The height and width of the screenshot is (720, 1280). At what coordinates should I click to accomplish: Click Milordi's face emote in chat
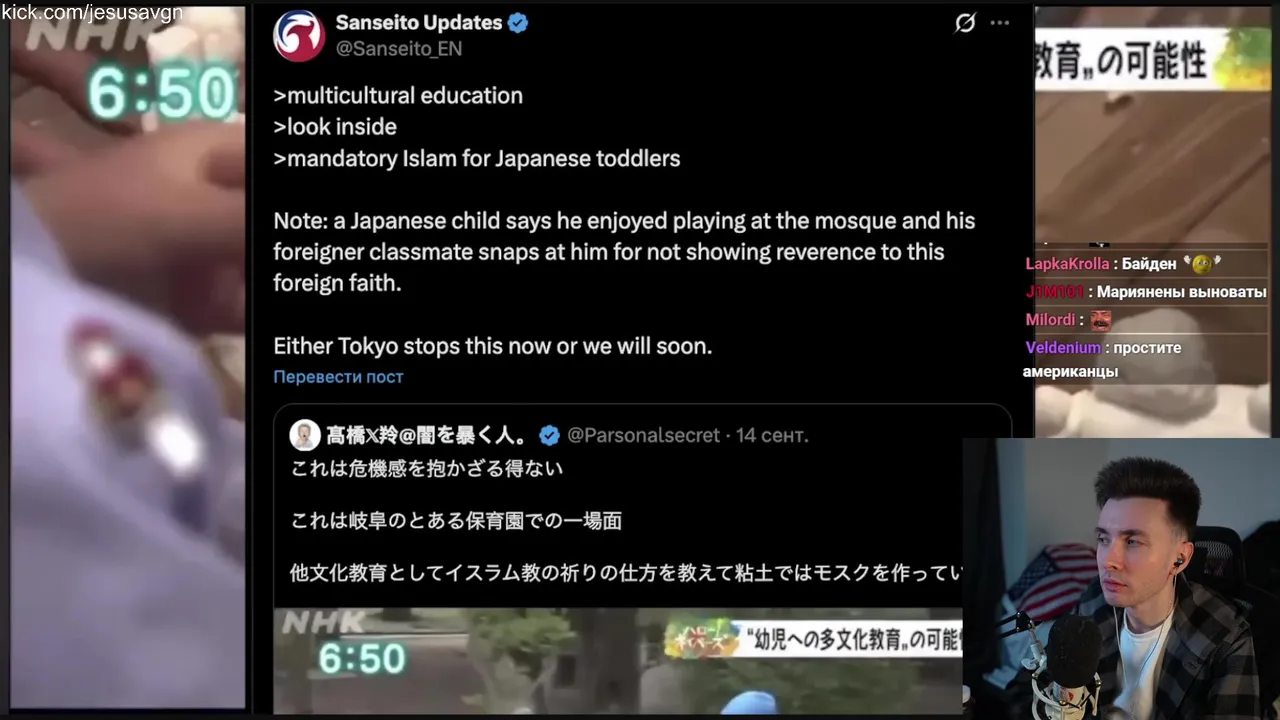1101,320
